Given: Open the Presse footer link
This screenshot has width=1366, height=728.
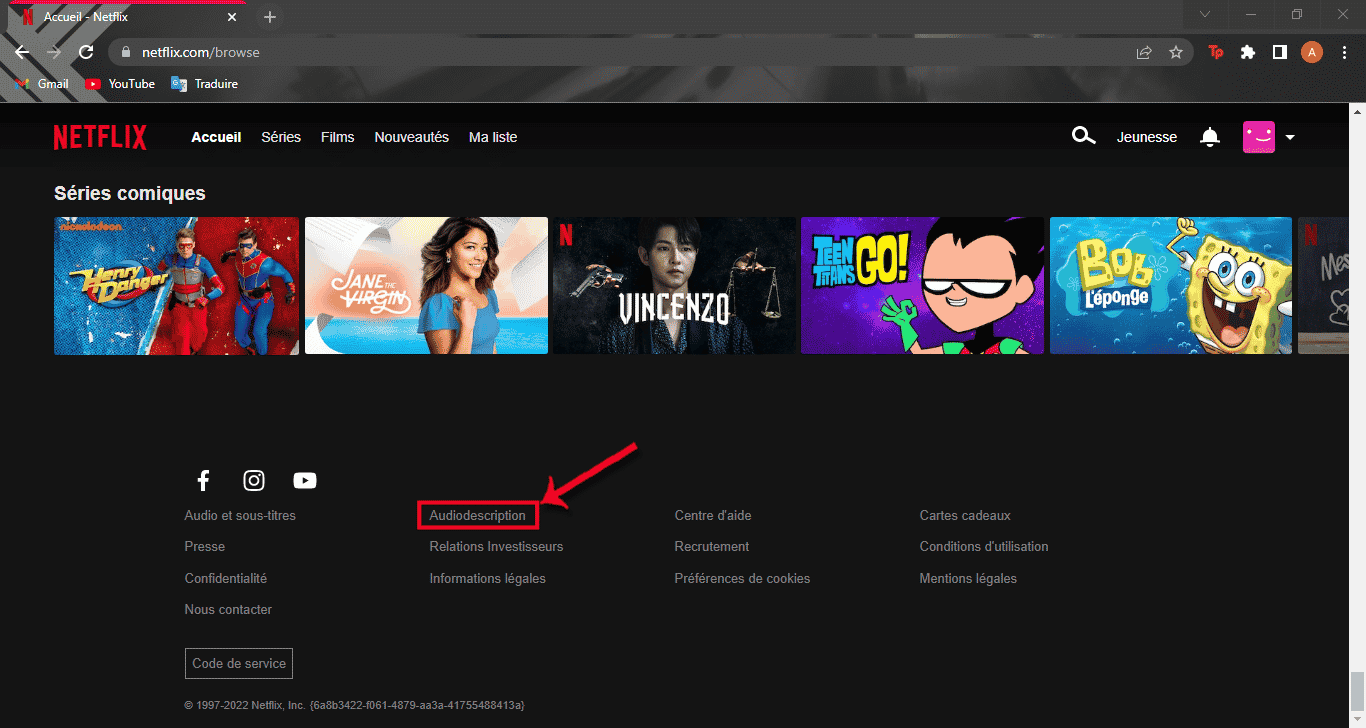Looking at the screenshot, I should pyautogui.click(x=205, y=547).
